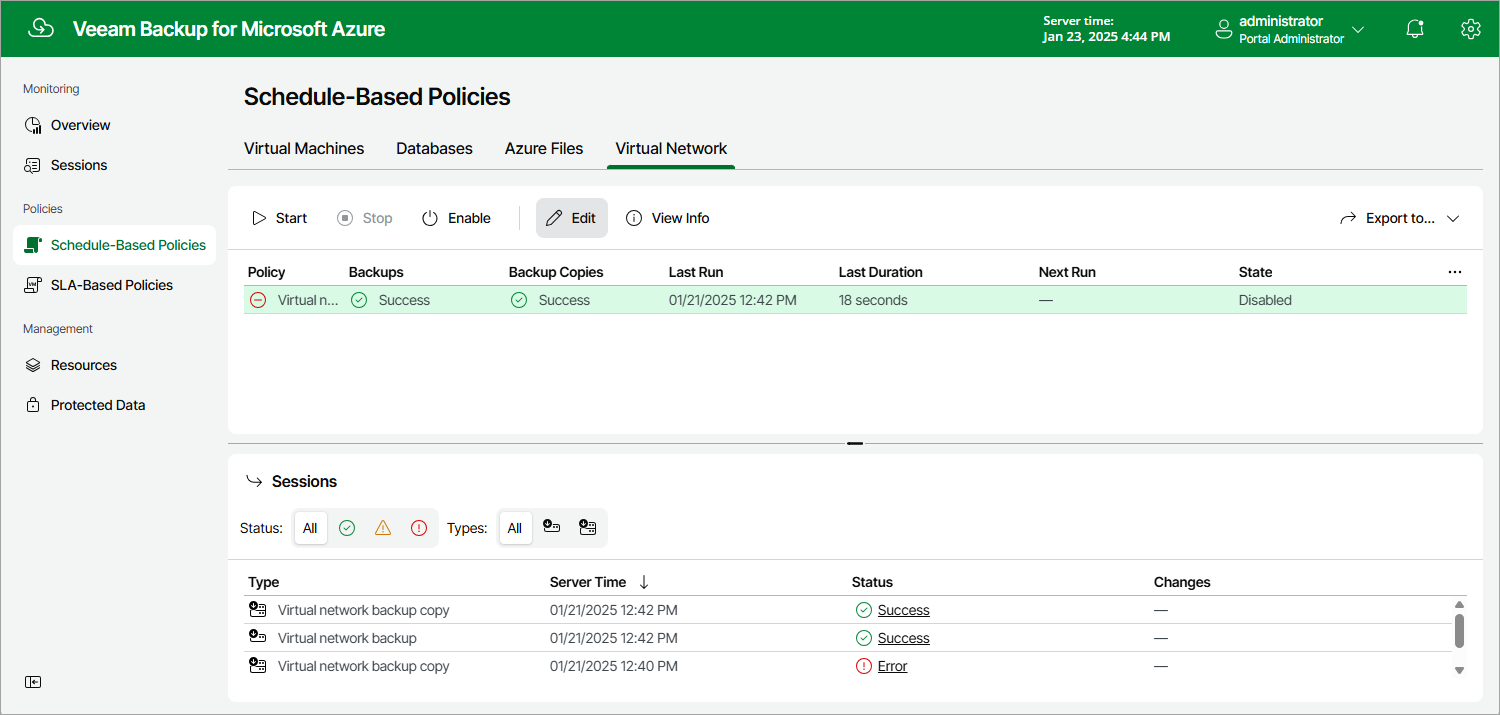The height and width of the screenshot is (715, 1500).
Task: Click the Sessions list icon
Action: (x=33, y=165)
